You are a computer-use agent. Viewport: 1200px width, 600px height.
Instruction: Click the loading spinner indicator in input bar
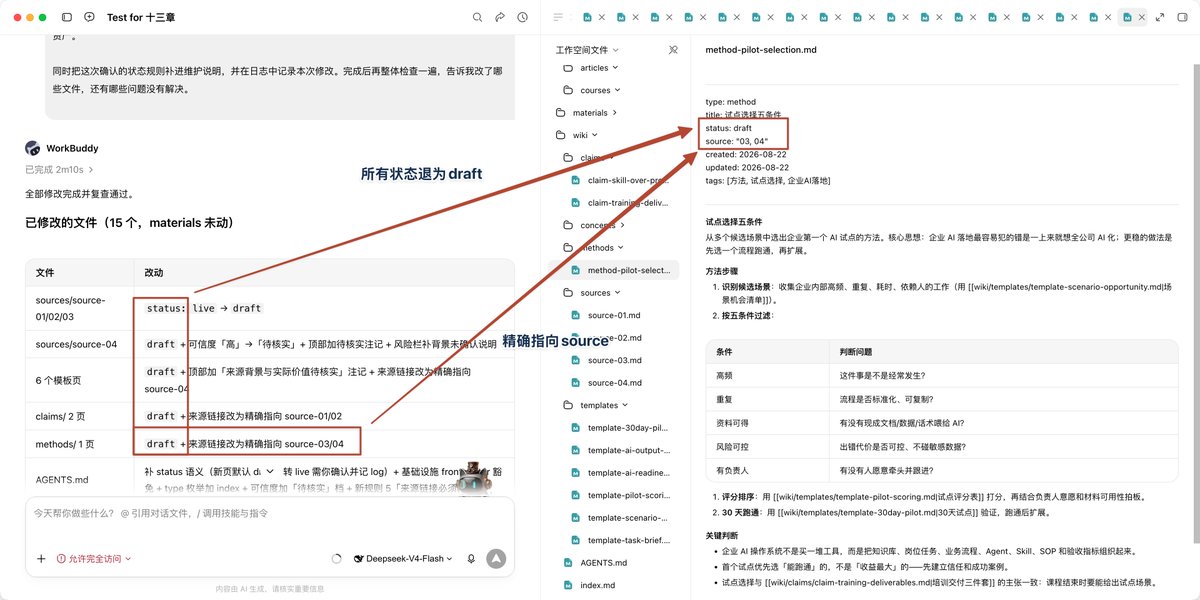point(337,559)
